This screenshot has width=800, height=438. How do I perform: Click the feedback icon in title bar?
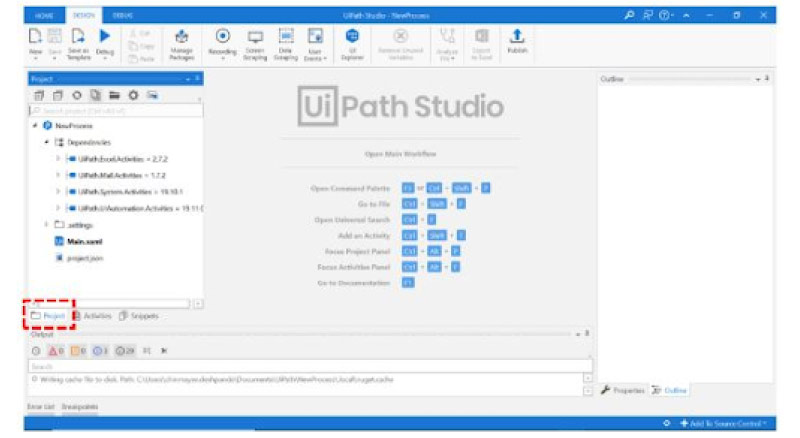tap(647, 15)
